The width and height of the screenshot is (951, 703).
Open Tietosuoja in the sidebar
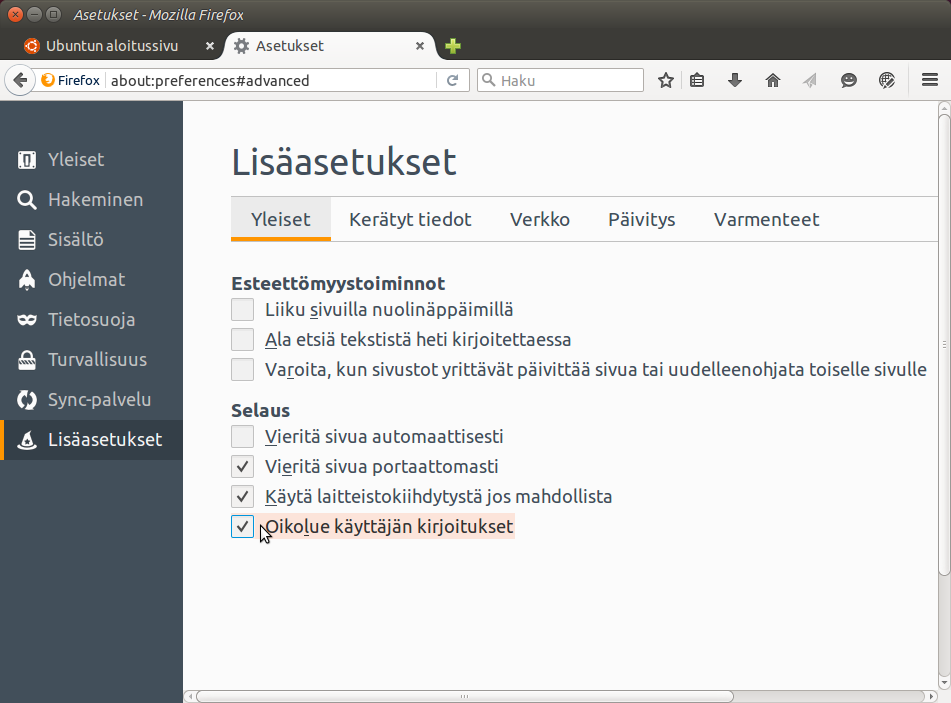coord(91,320)
